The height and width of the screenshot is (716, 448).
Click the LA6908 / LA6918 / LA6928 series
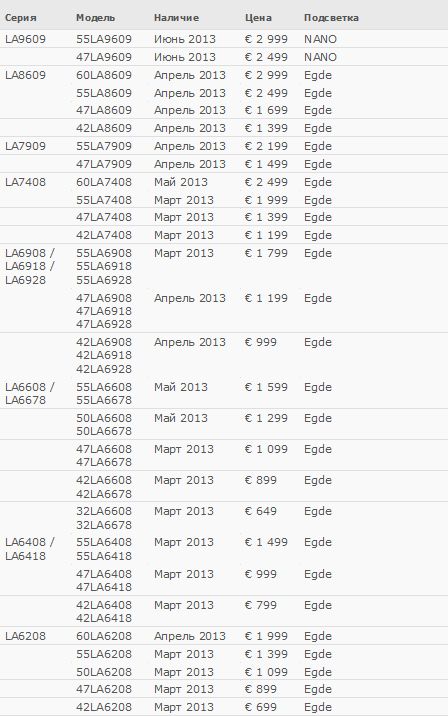point(30,266)
